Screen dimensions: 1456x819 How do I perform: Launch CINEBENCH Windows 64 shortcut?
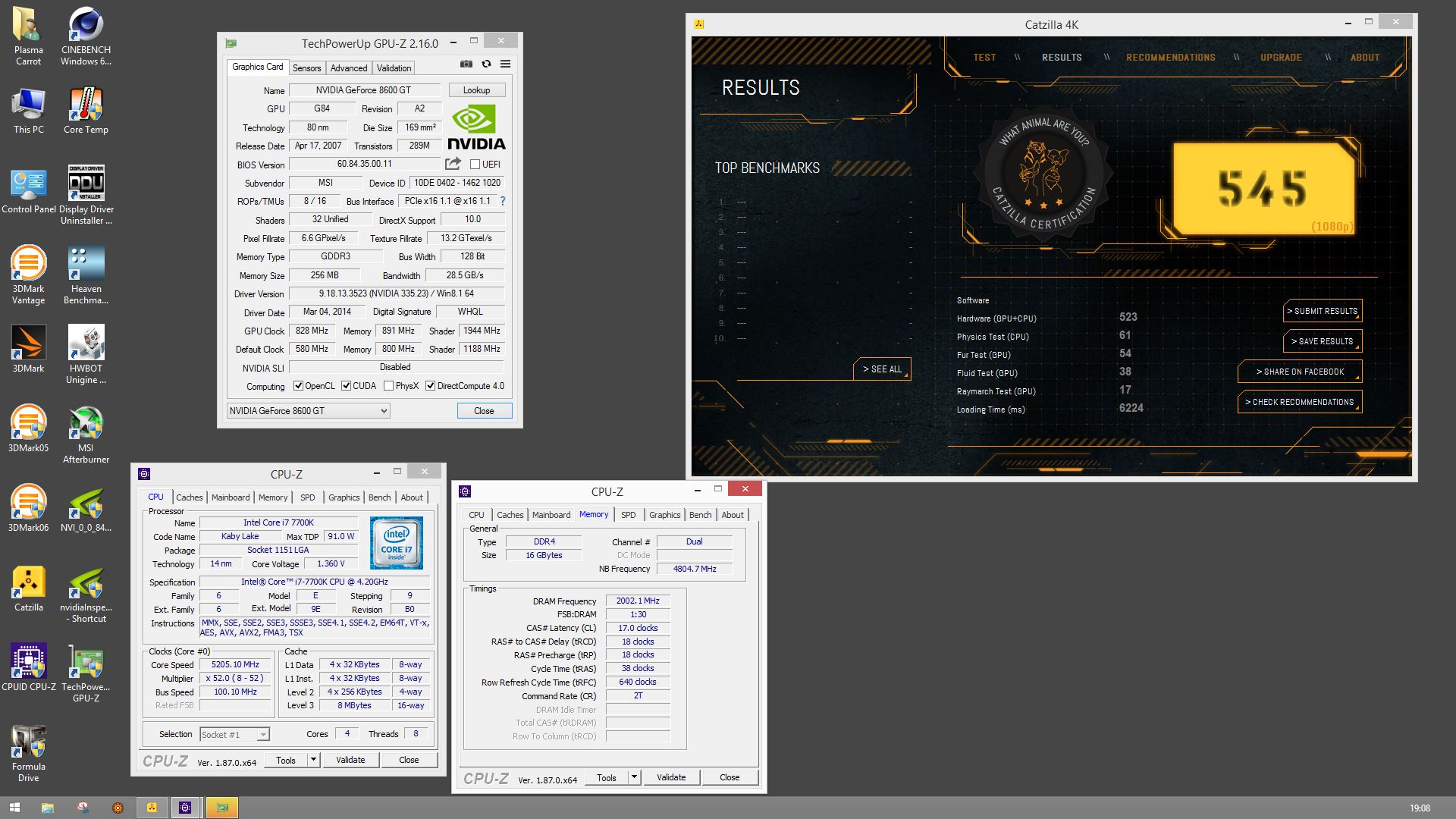pyautogui.click(x=86, y=36)
